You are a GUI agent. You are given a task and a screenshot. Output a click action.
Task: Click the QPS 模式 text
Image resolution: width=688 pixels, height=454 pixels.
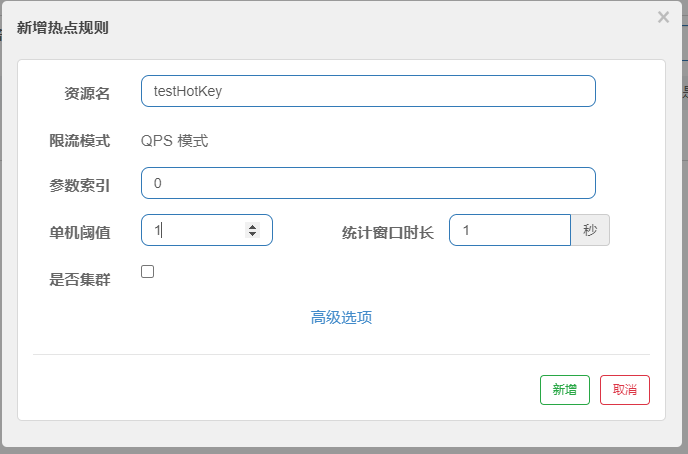pyautogui.click(x=175, y=141)
